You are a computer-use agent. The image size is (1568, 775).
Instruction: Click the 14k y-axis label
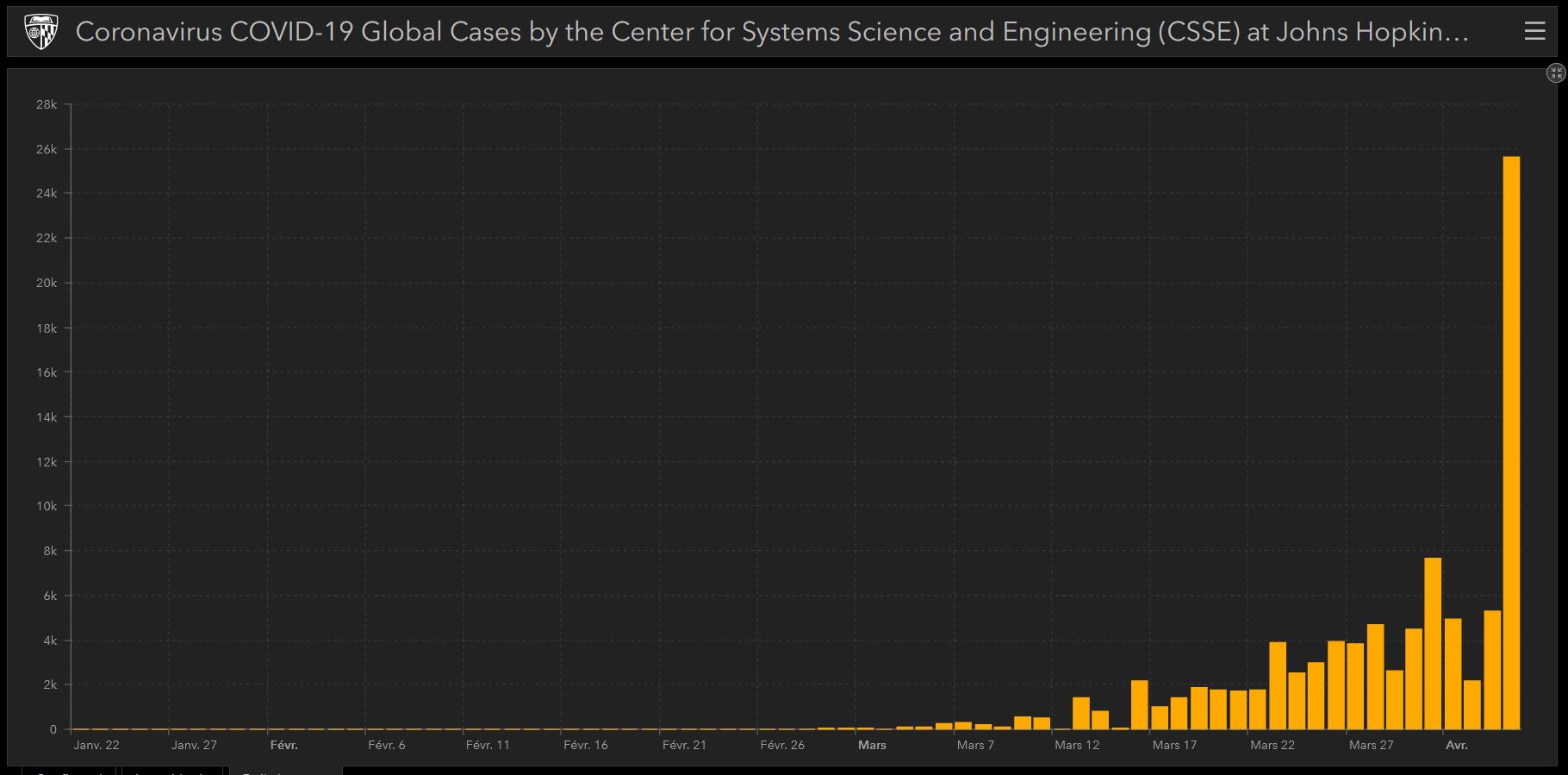coord(47,417)
